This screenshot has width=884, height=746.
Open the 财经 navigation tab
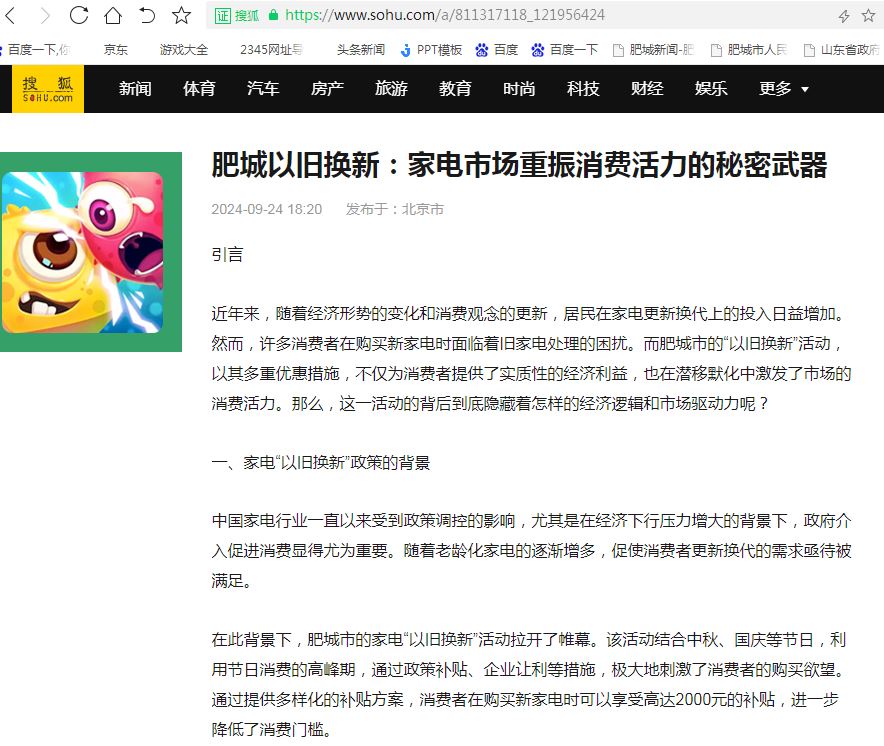point(647,89)
